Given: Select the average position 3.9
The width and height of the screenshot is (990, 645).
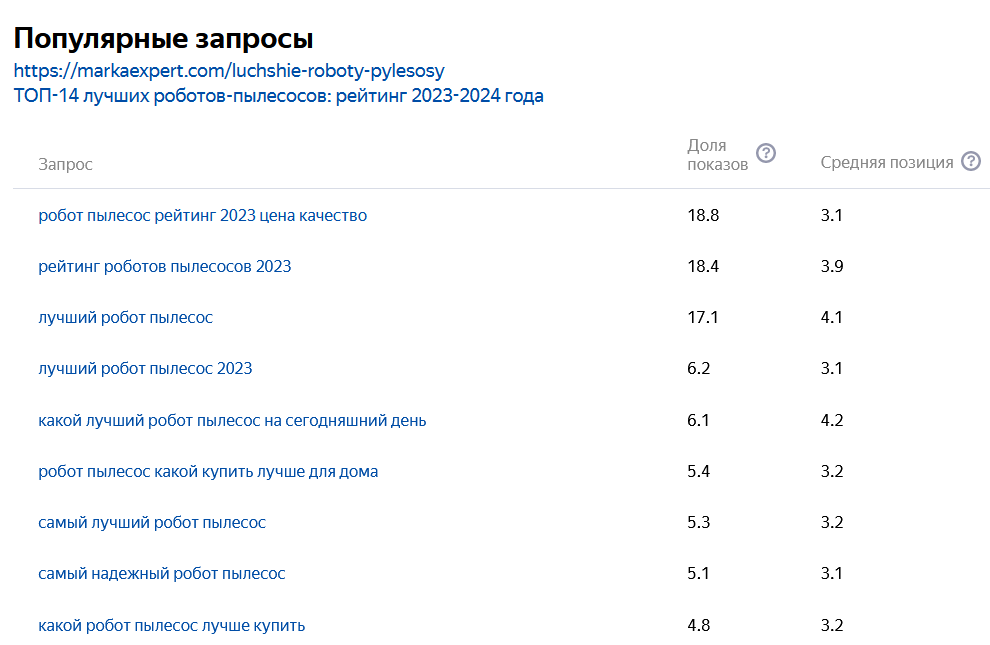Looking at the screenshot, I should [x=832, y=266].
